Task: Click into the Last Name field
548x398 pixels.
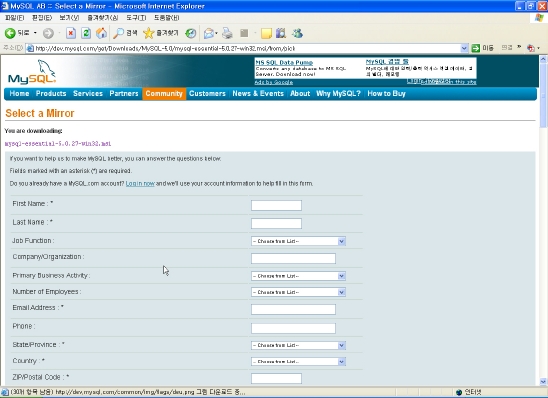Action: (x=276, y=224)
